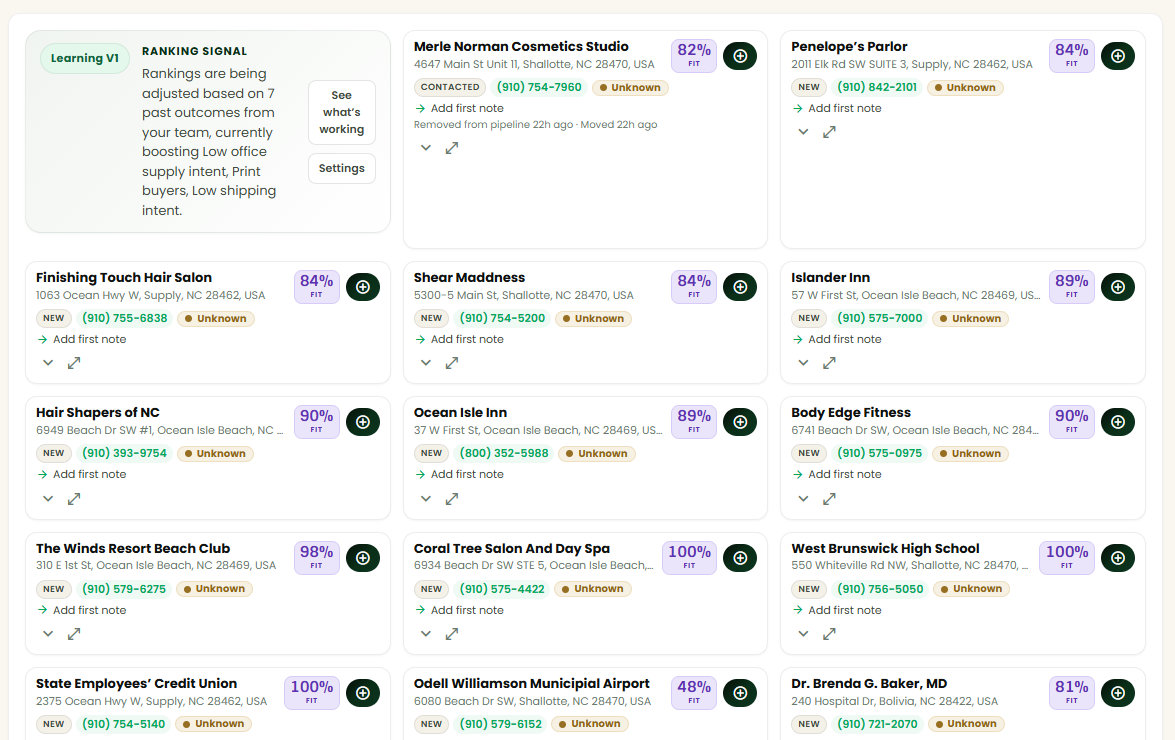
Task: Click the See what's working button
Action: click(x=342, y=112)
